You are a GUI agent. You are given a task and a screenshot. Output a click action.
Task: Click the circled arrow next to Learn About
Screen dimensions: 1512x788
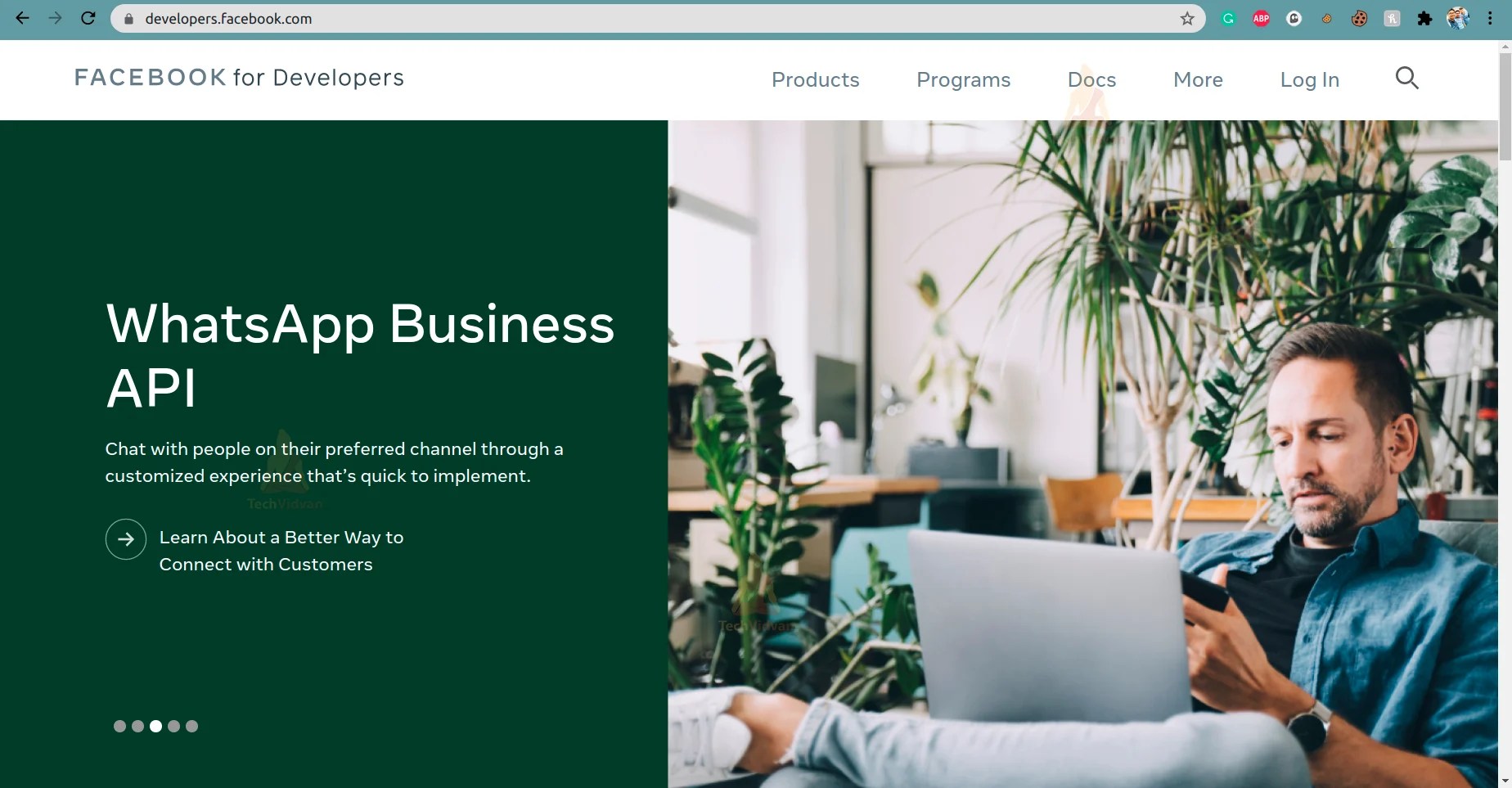pos(126,539)
